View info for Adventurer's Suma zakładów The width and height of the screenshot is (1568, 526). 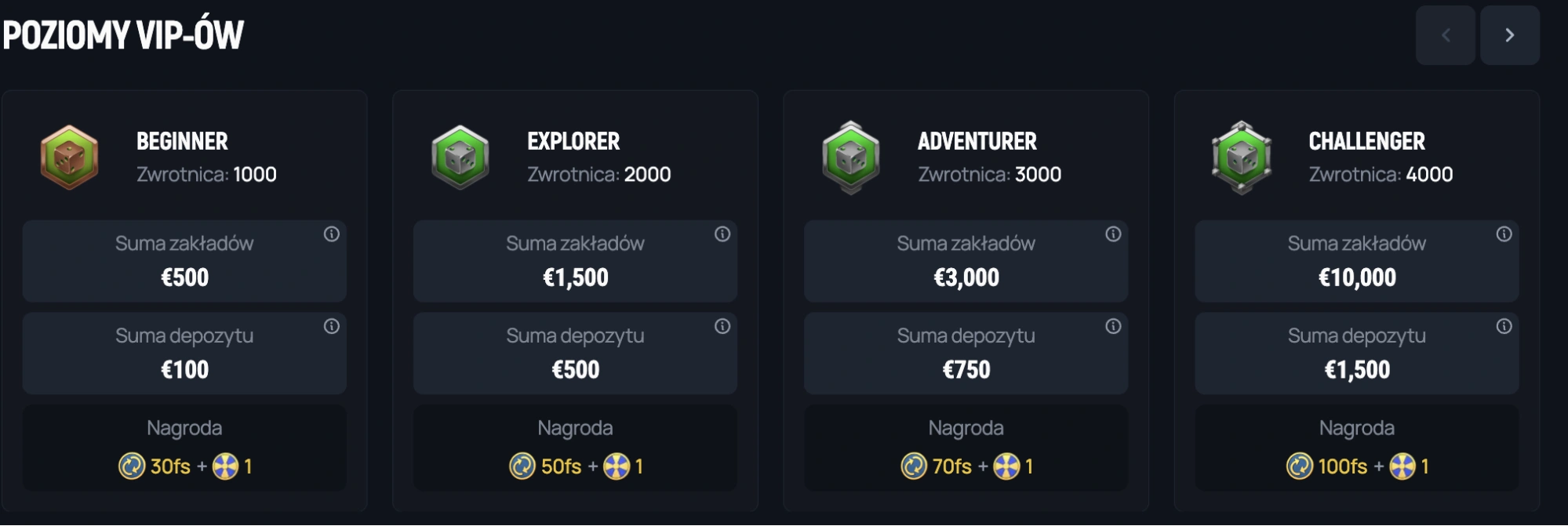click(x=1112, y=233)
